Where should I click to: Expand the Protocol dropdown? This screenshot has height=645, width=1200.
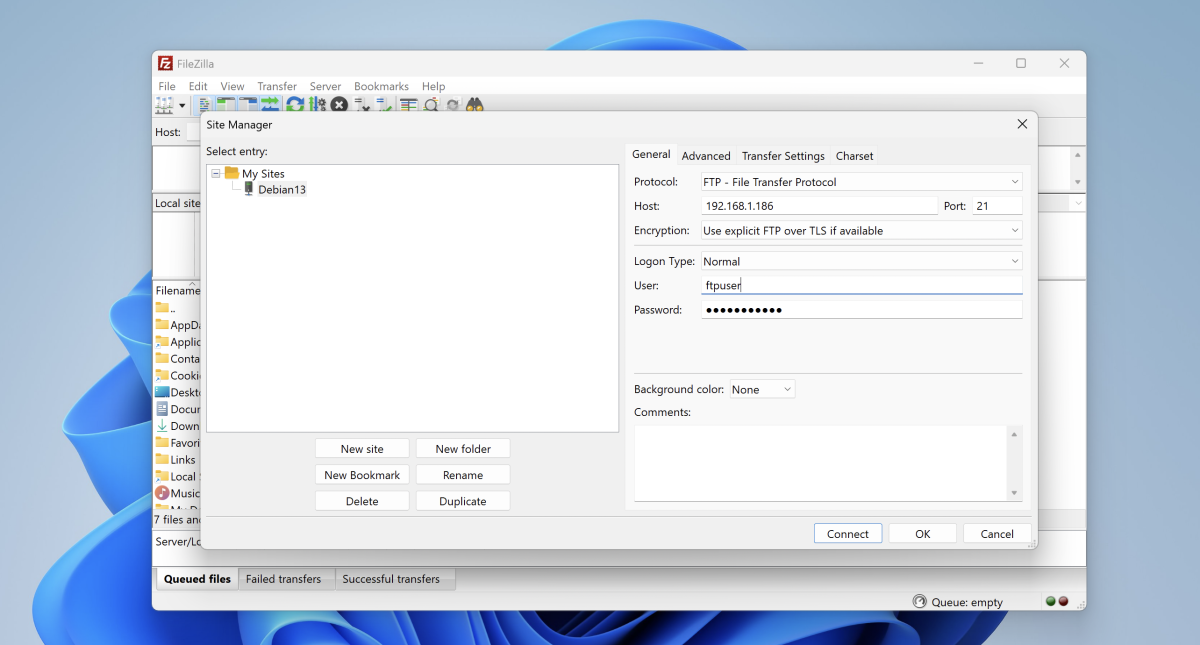[x=861, y=182]
